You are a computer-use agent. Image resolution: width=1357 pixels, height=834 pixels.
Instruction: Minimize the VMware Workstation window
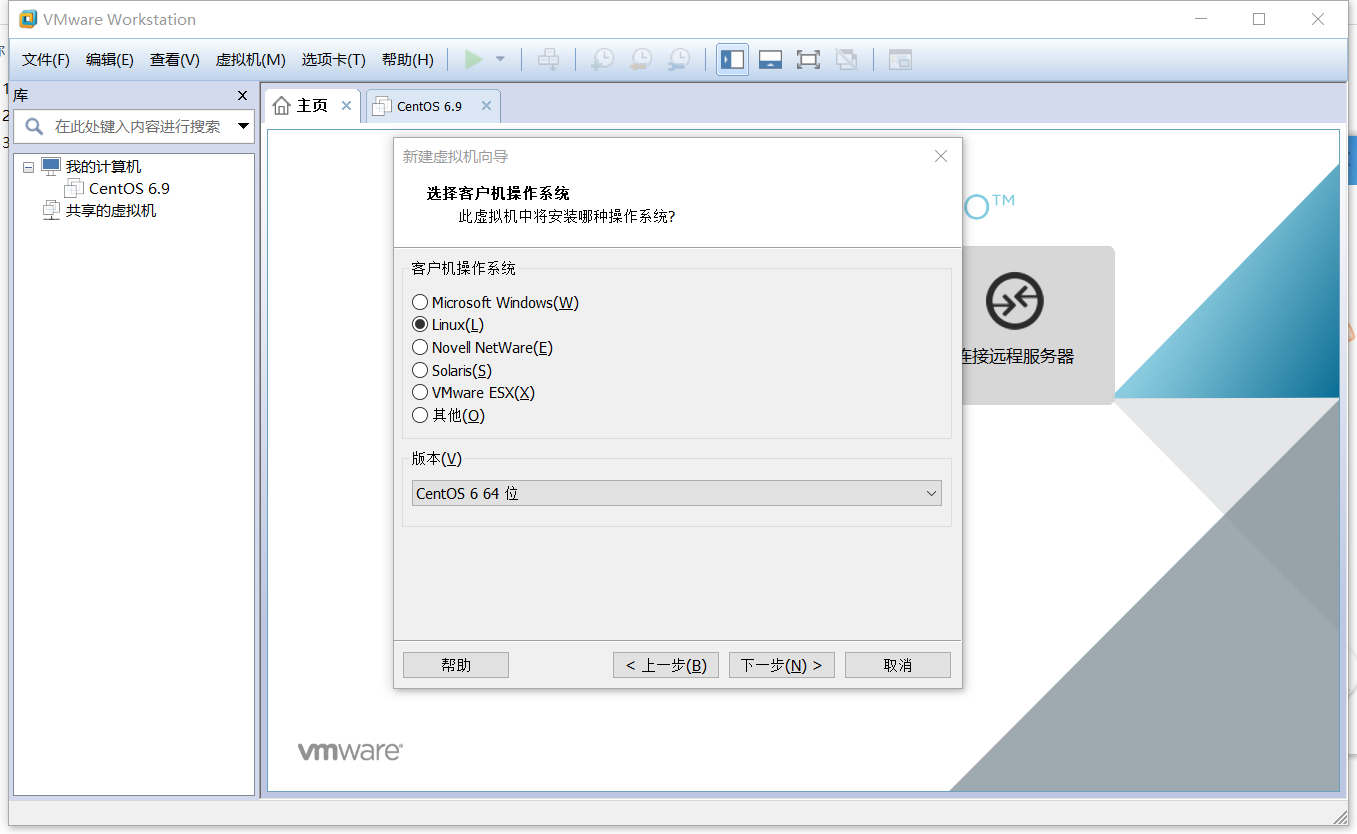1200,19
